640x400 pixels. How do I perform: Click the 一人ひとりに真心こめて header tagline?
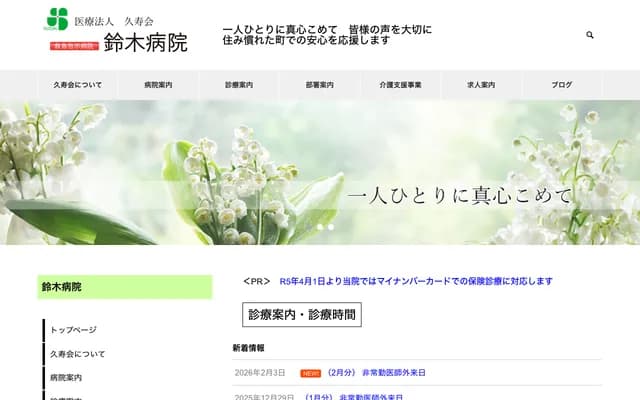(x=327, y=35)
